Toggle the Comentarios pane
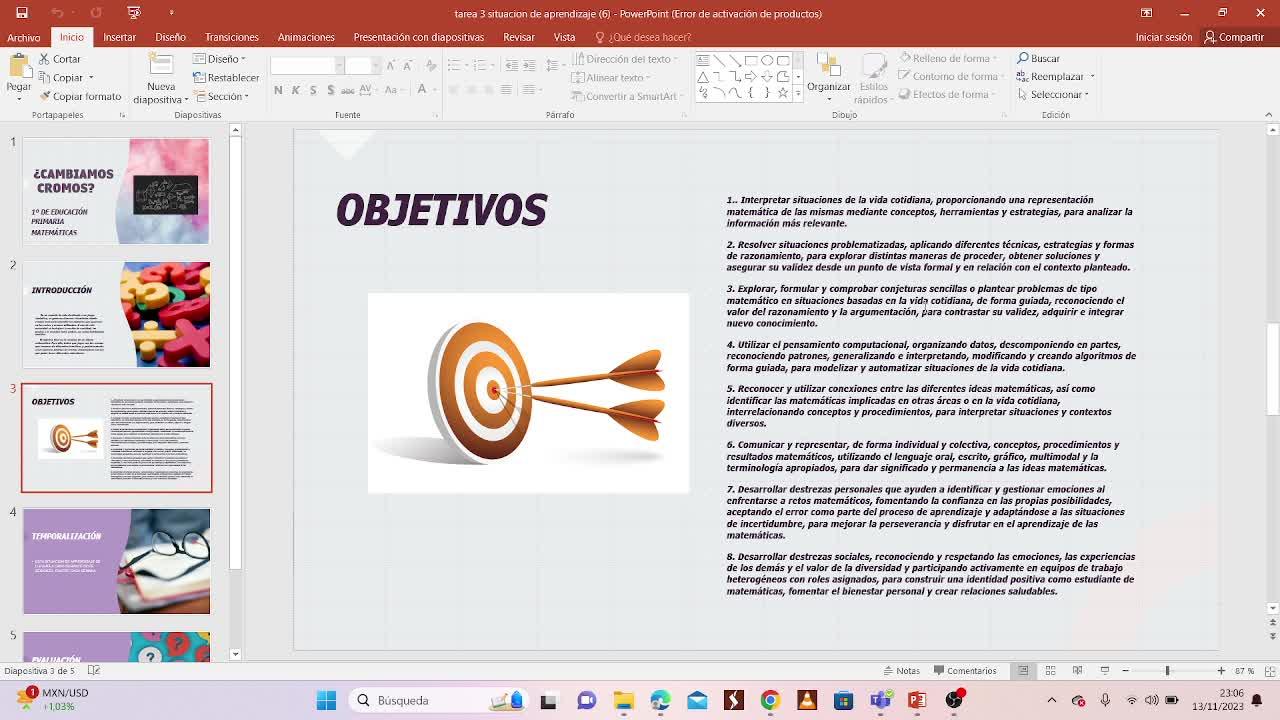Screen dimensions: 1280x720 [964, 671]
